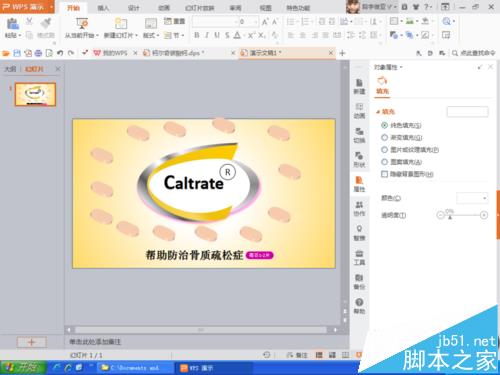Open the Collaboration (协作) side panel icon

click(359, 208)
